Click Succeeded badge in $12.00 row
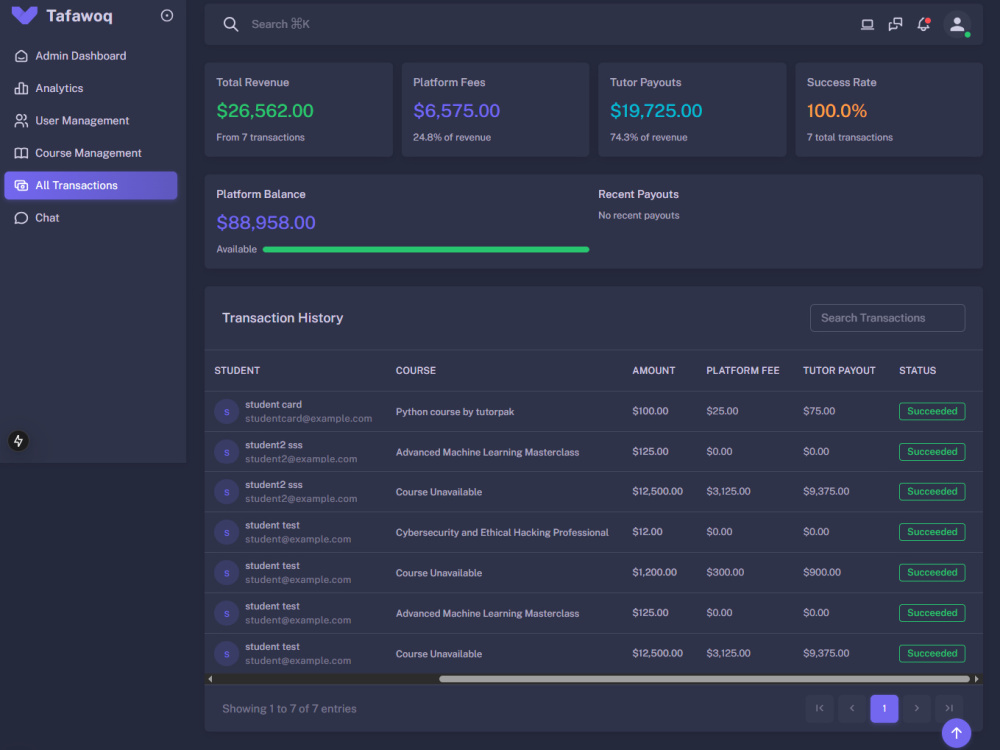This screenshot has height=750, width=1000. (x=932, y=532)
